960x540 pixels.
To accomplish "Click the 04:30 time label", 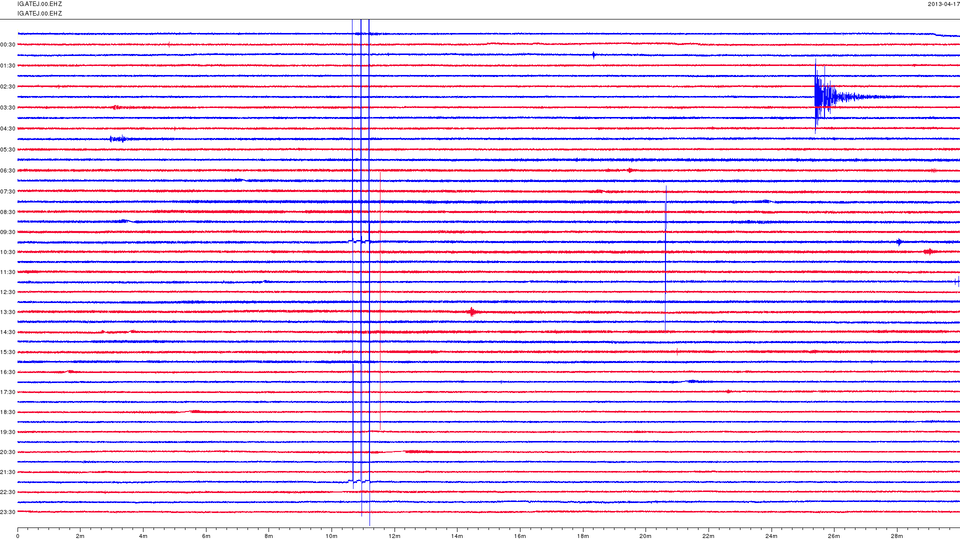I will [x=8, y=129].
